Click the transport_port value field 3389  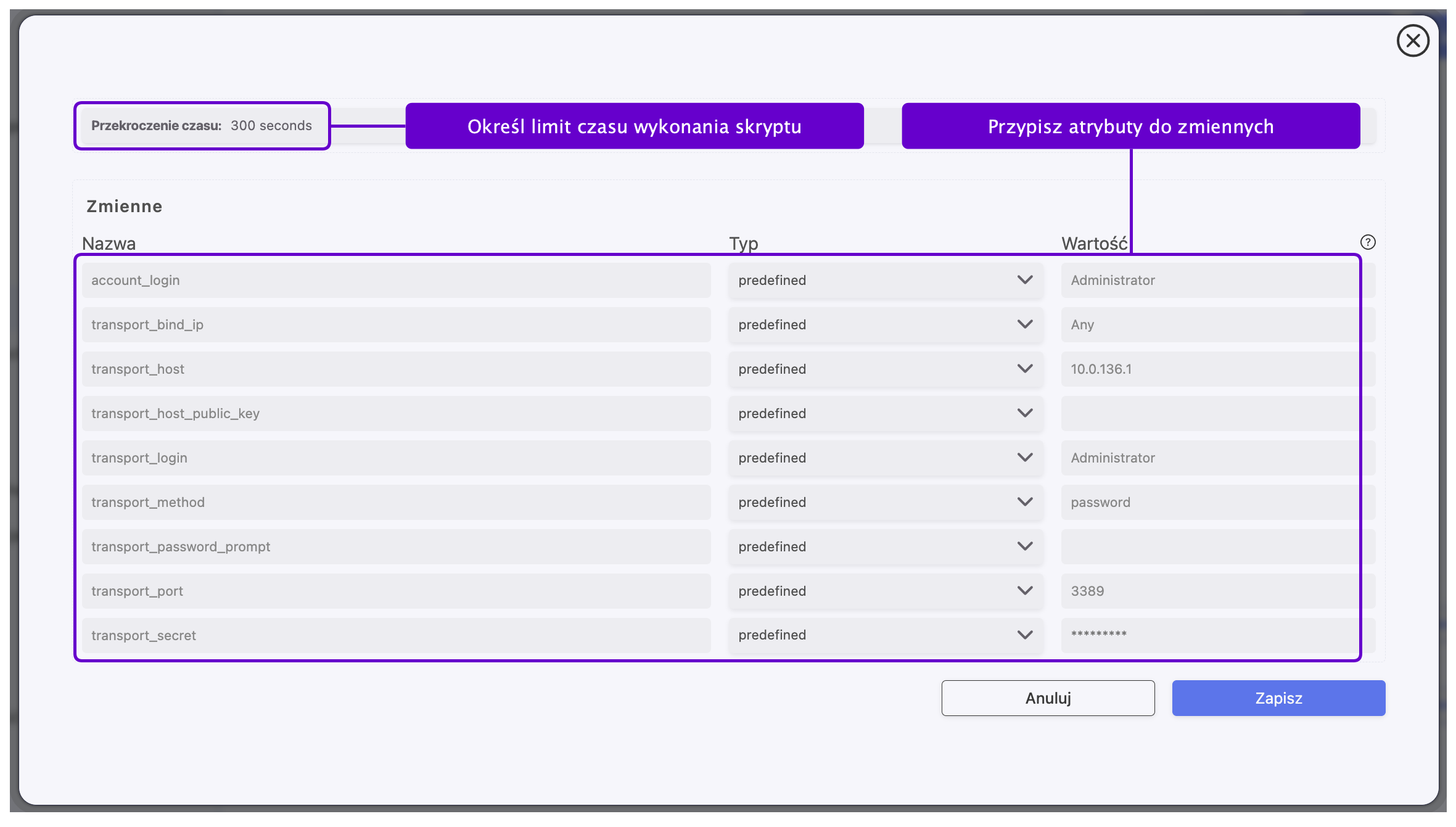tap(1209, 591)
